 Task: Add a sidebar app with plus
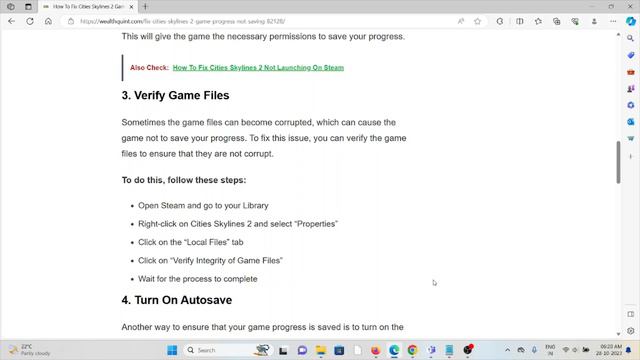[631, 156]
